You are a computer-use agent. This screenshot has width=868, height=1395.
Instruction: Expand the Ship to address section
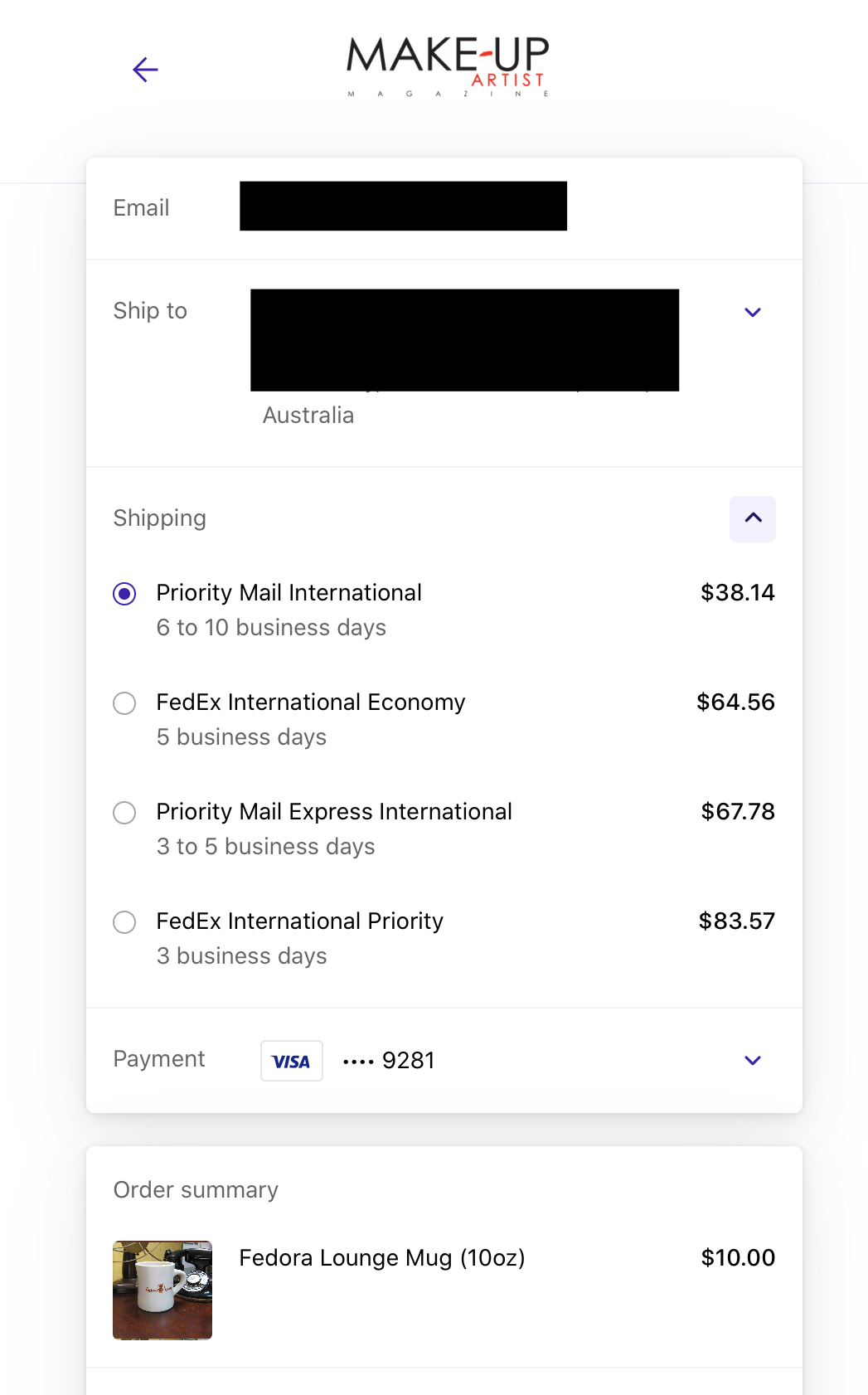tap(753, 313)
